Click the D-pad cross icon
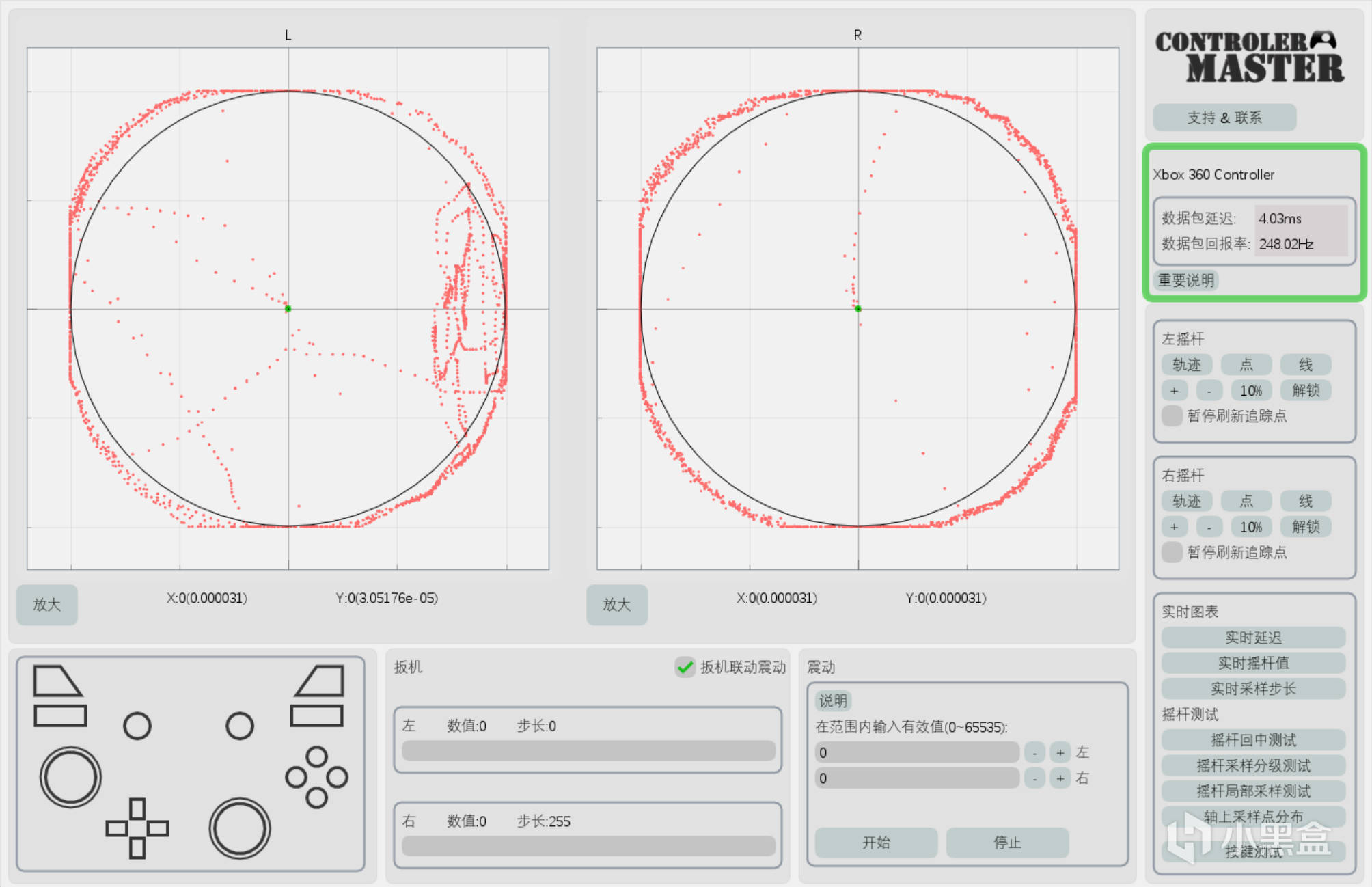 click(137, 828)
